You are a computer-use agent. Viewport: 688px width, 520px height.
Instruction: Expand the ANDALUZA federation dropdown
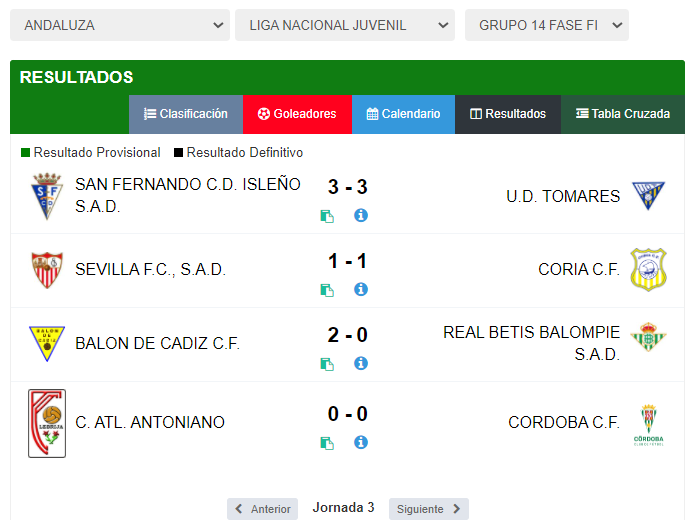click(120, 25)
